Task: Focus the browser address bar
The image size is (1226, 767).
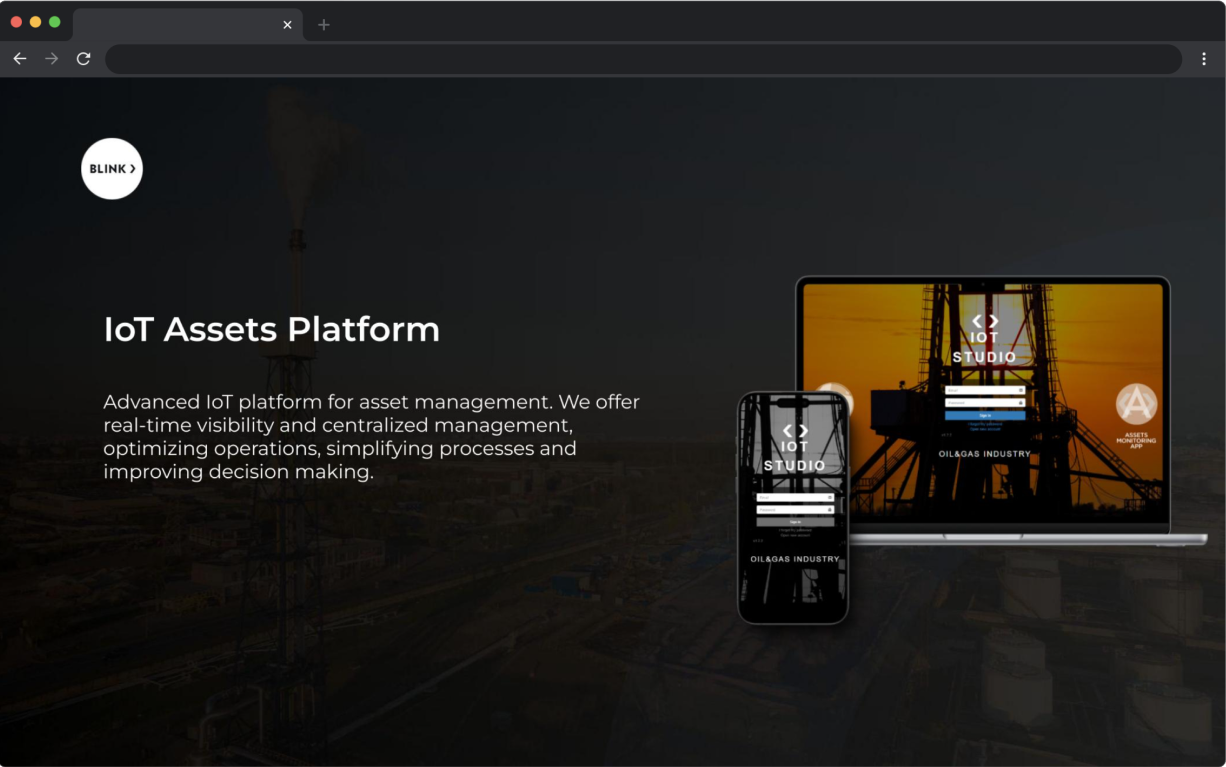Action: pos(643,59)
